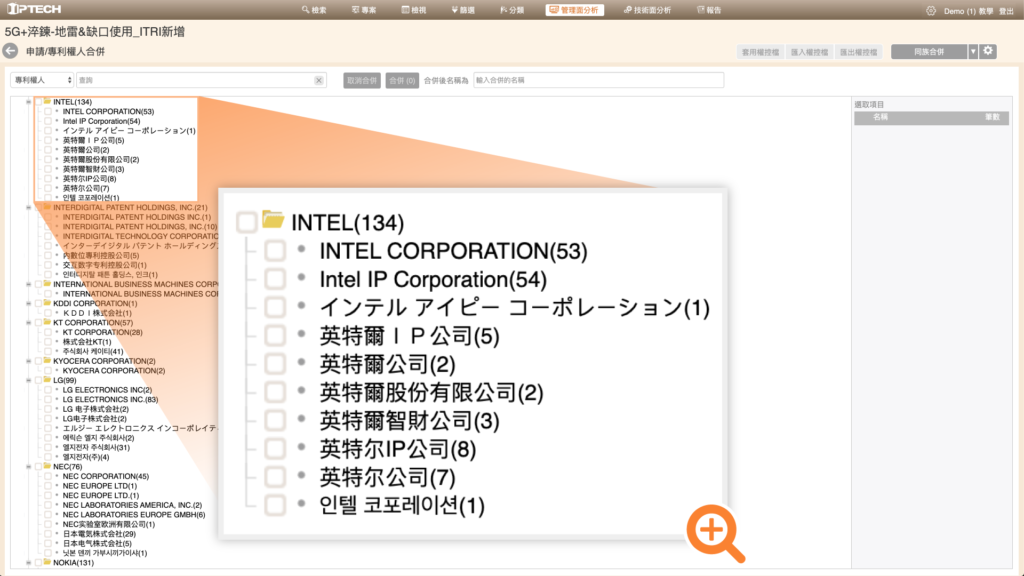Select the 주식회사 케이티(41) row label
1024x576 pixels.
93,351
